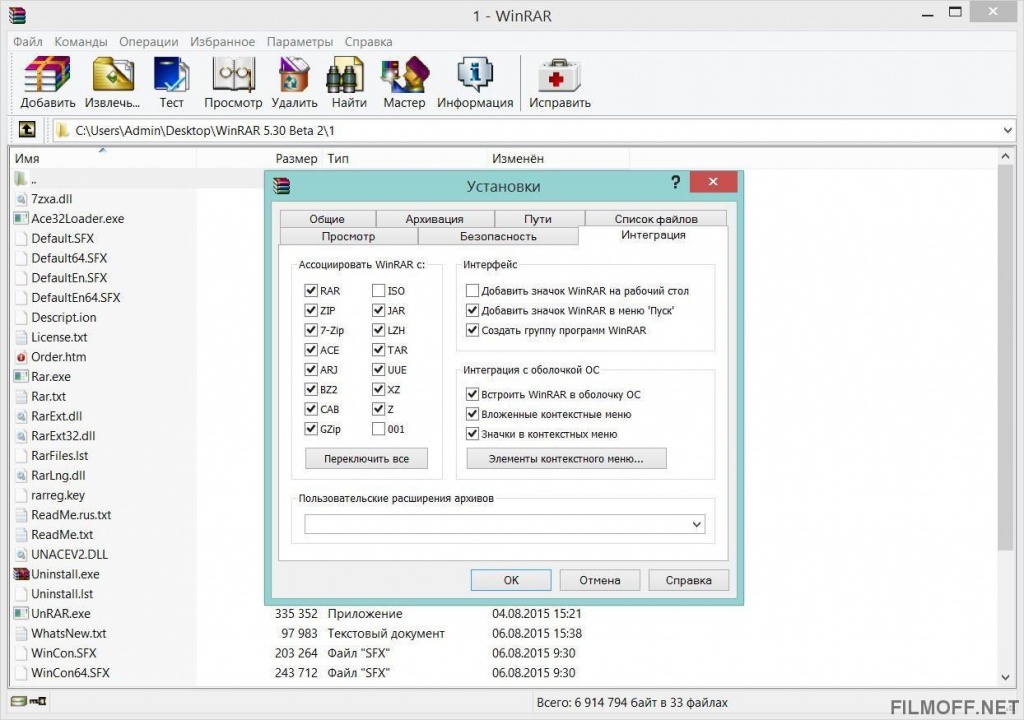Sort by the Имя column header

[103, 158]
